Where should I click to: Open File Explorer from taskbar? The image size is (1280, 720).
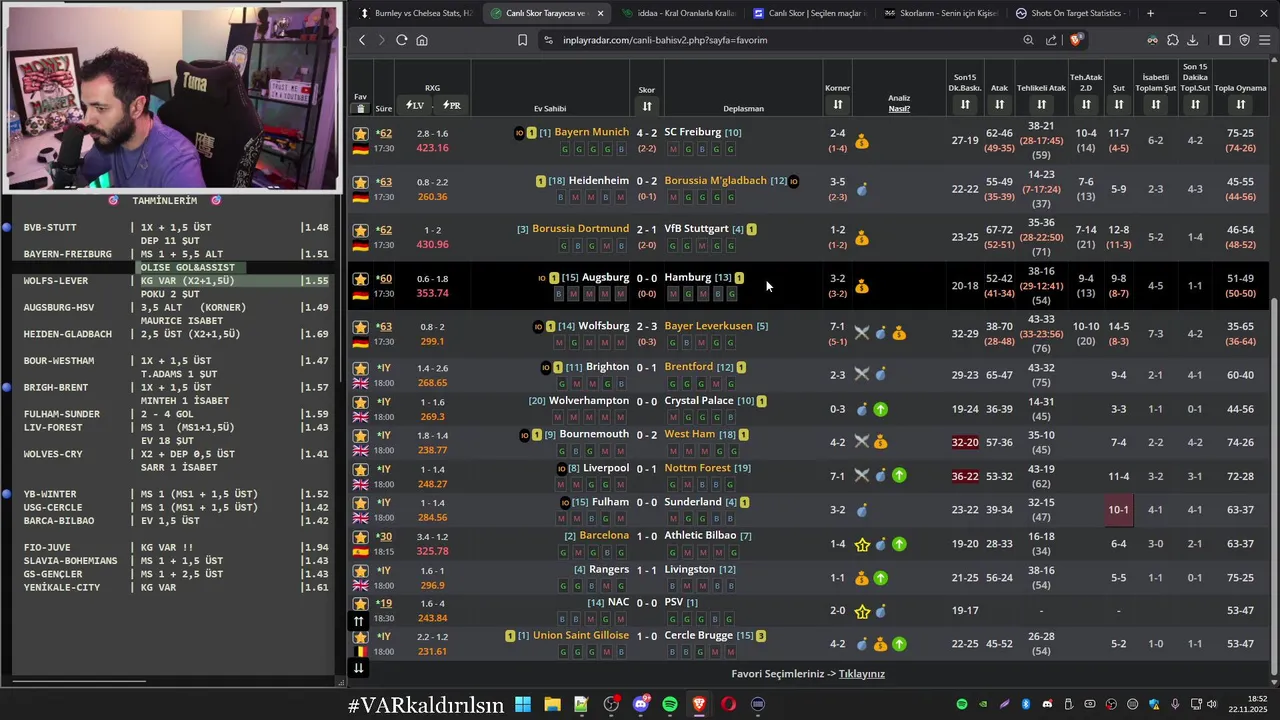pyautogui.click(x=552, y=704)
